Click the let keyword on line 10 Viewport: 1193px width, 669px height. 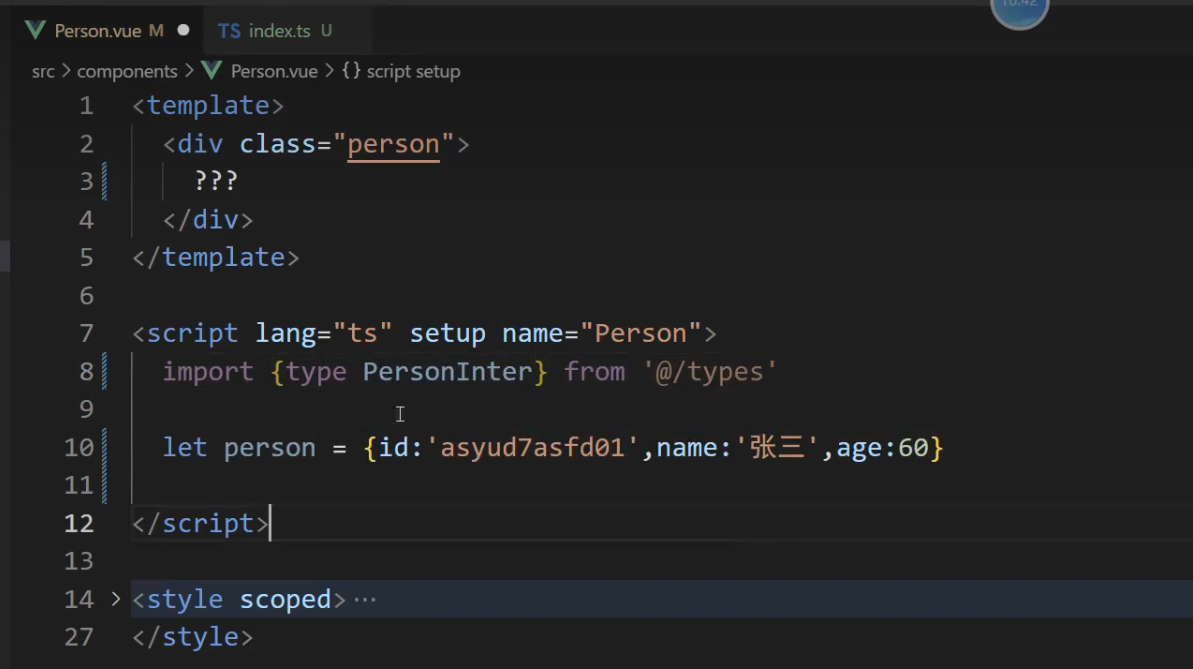pyautogui.click(x=185, y=448)
